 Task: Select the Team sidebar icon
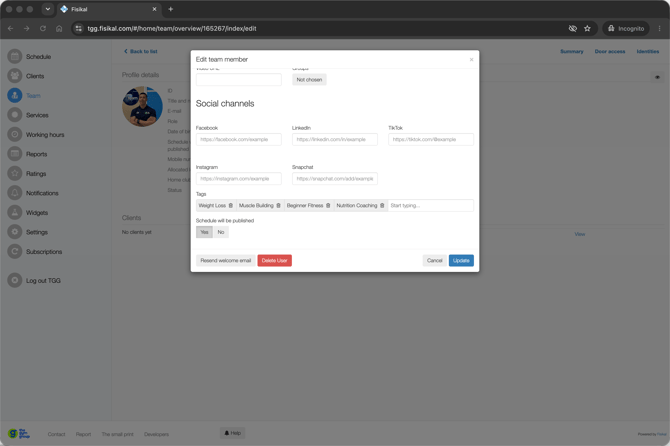pos(15,96)
